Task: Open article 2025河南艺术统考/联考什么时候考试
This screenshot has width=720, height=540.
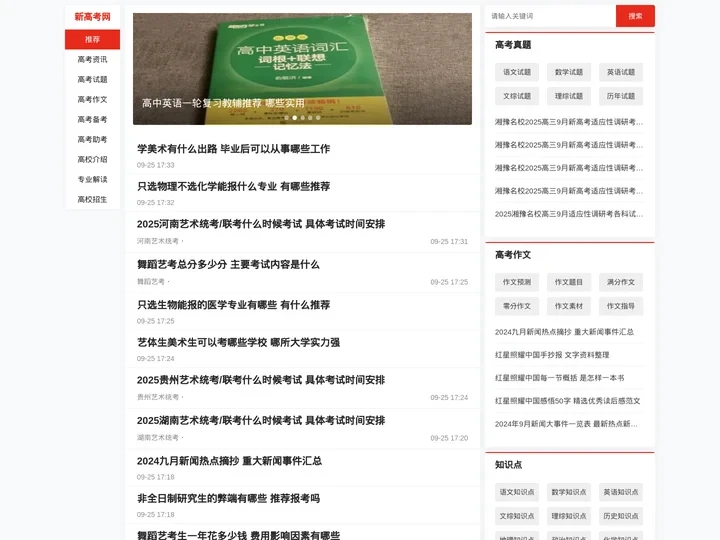Action: click(261, 224)
